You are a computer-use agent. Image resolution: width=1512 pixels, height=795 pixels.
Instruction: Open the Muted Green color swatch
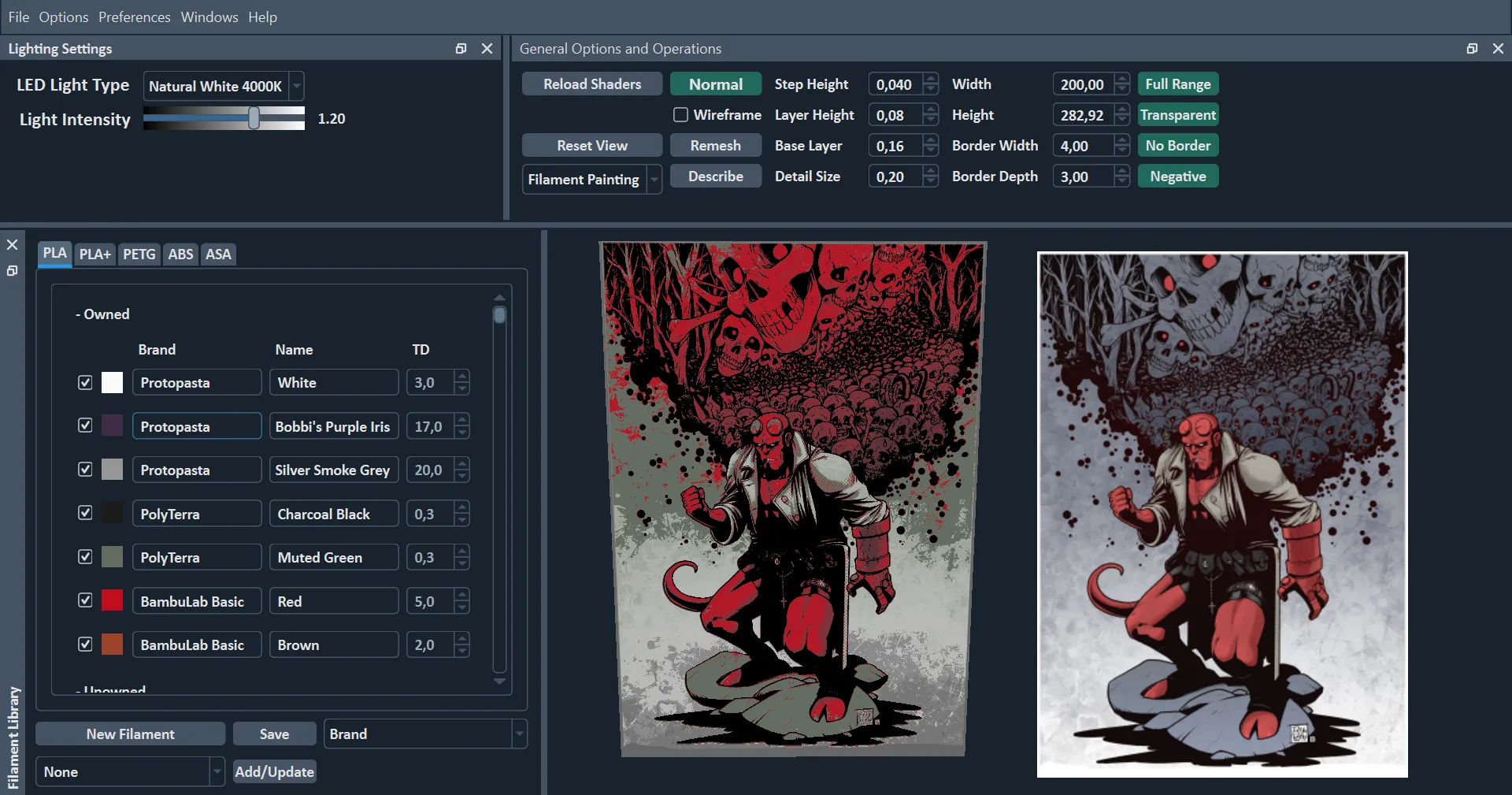(113, 557)
